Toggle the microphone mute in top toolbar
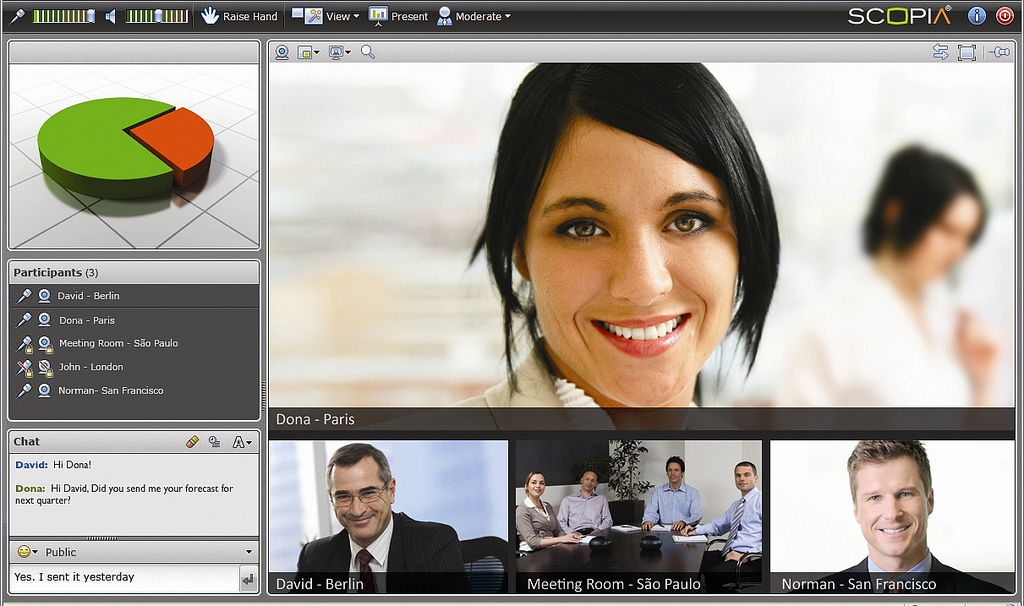This screenshot has width=1024, height=606. pos(18,16)
